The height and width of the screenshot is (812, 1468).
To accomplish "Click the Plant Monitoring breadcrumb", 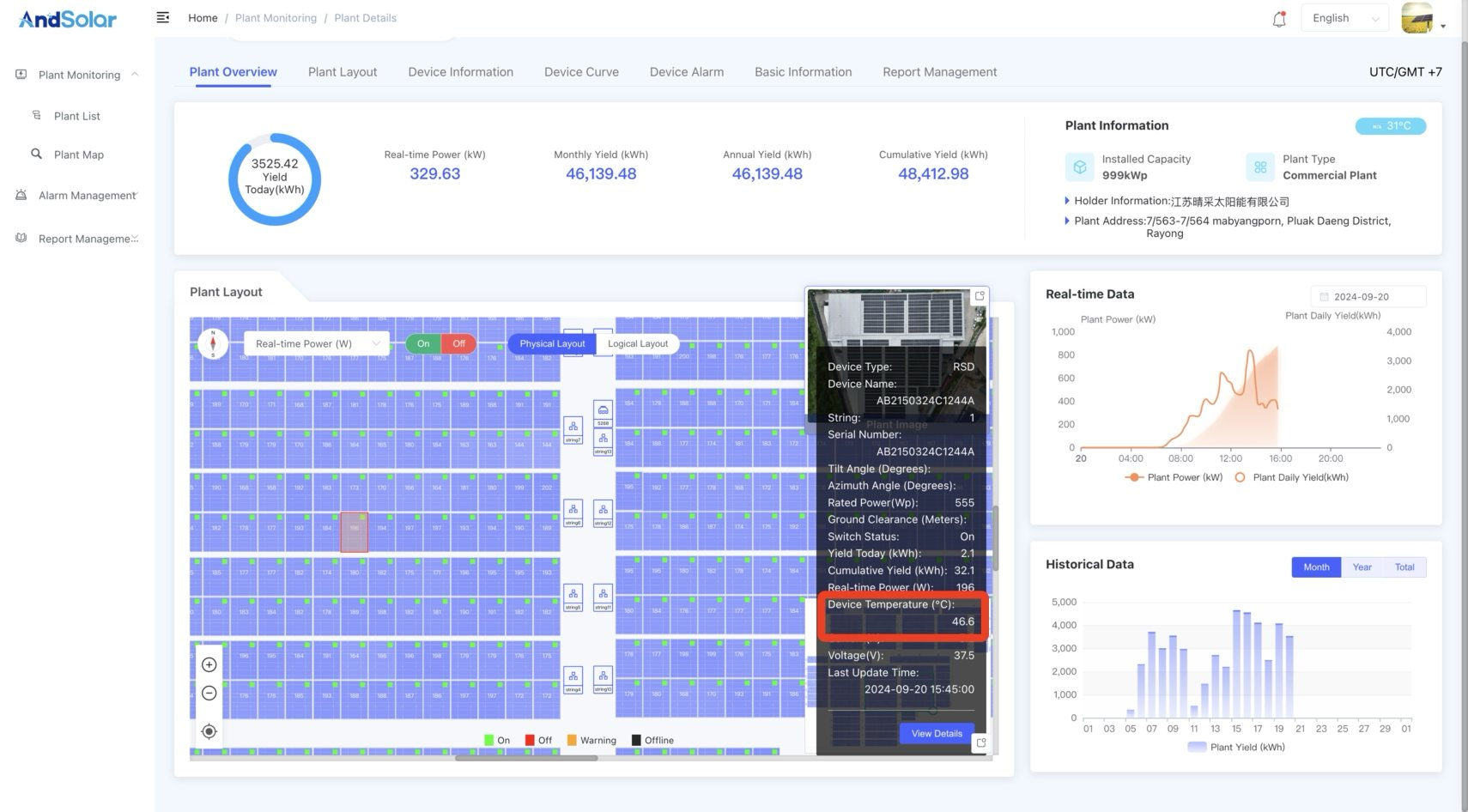I will pyautogui.click(x=276, y=18).
